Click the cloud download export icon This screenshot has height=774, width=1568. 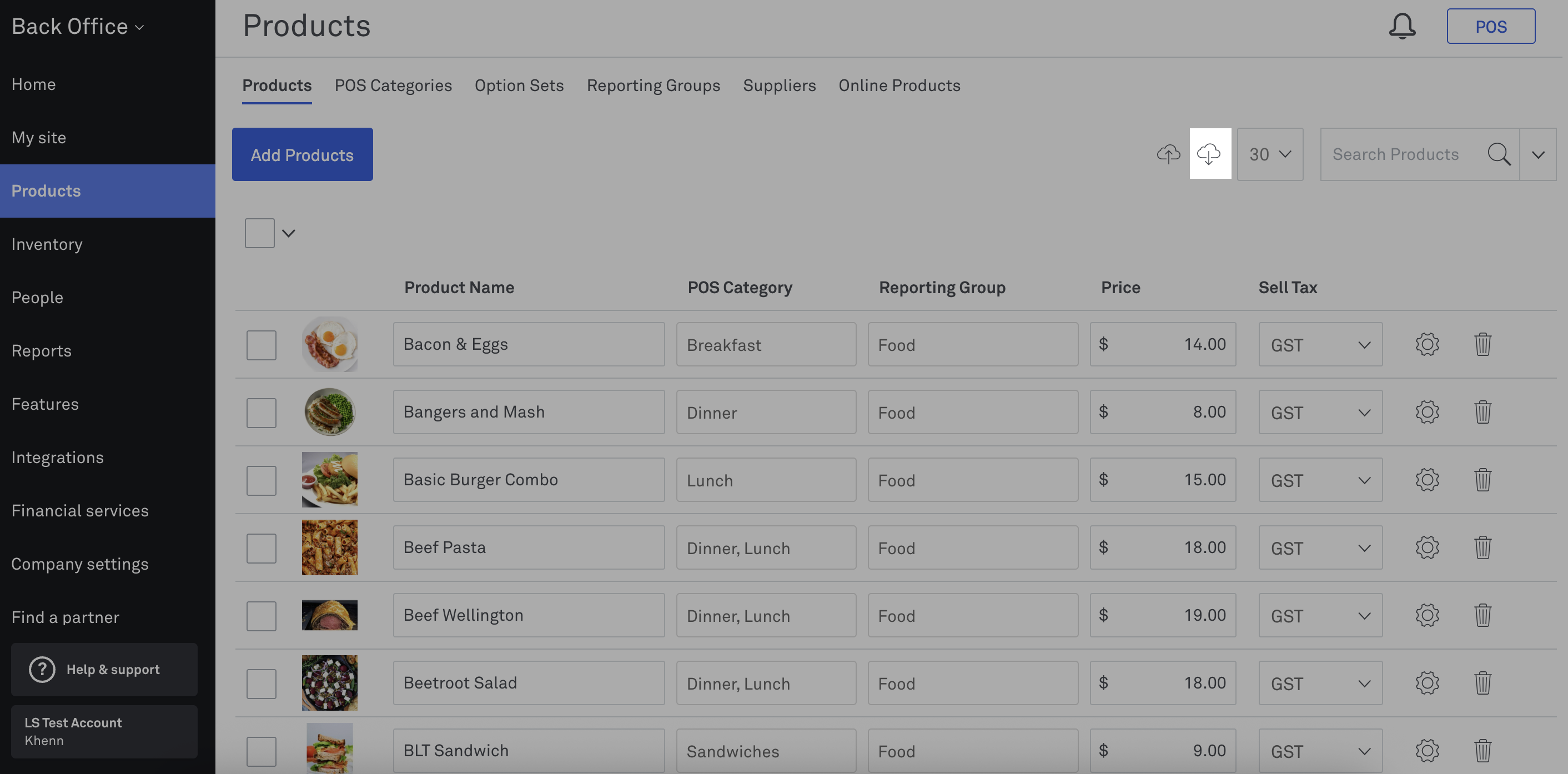pyautogui.click(x=1209, y=153)
